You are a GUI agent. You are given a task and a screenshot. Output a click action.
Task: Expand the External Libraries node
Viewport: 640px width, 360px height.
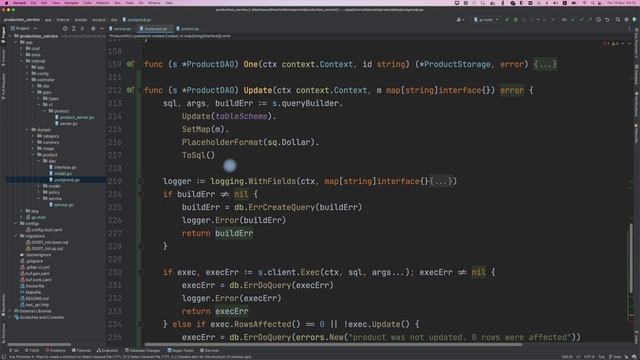(x=10, y=311)
